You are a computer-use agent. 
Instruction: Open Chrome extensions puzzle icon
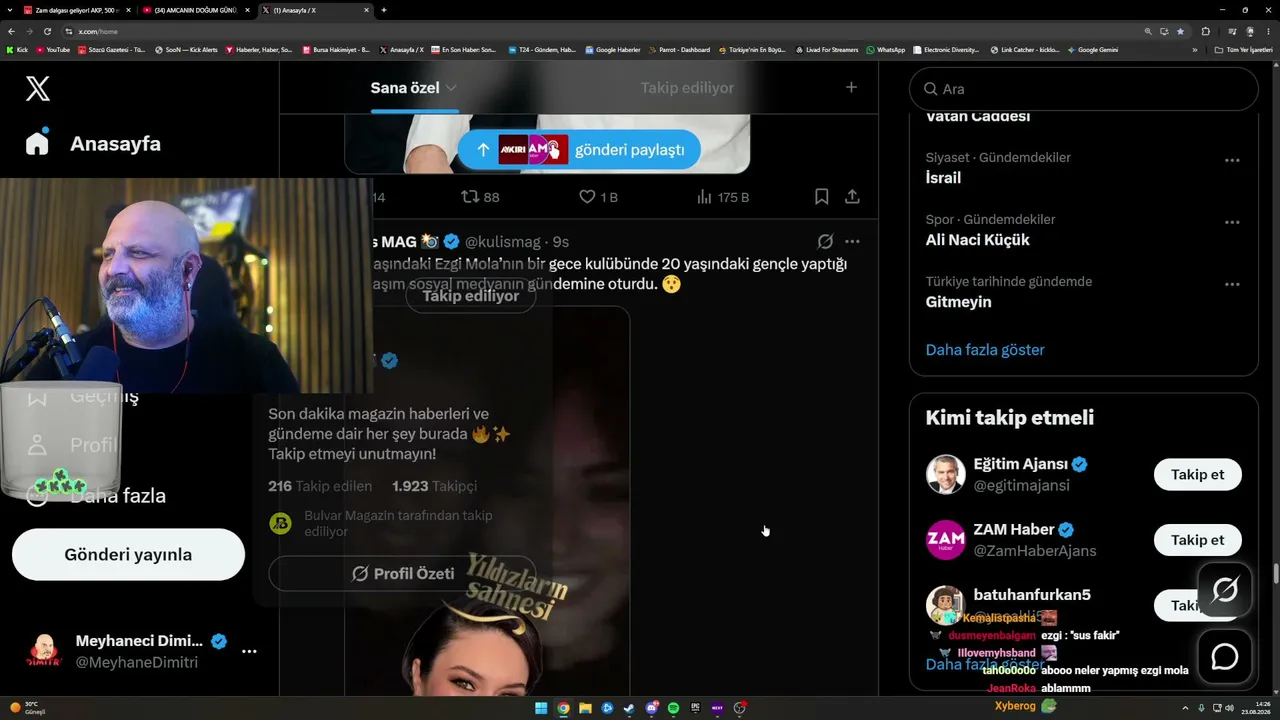tap(1205, 32)
